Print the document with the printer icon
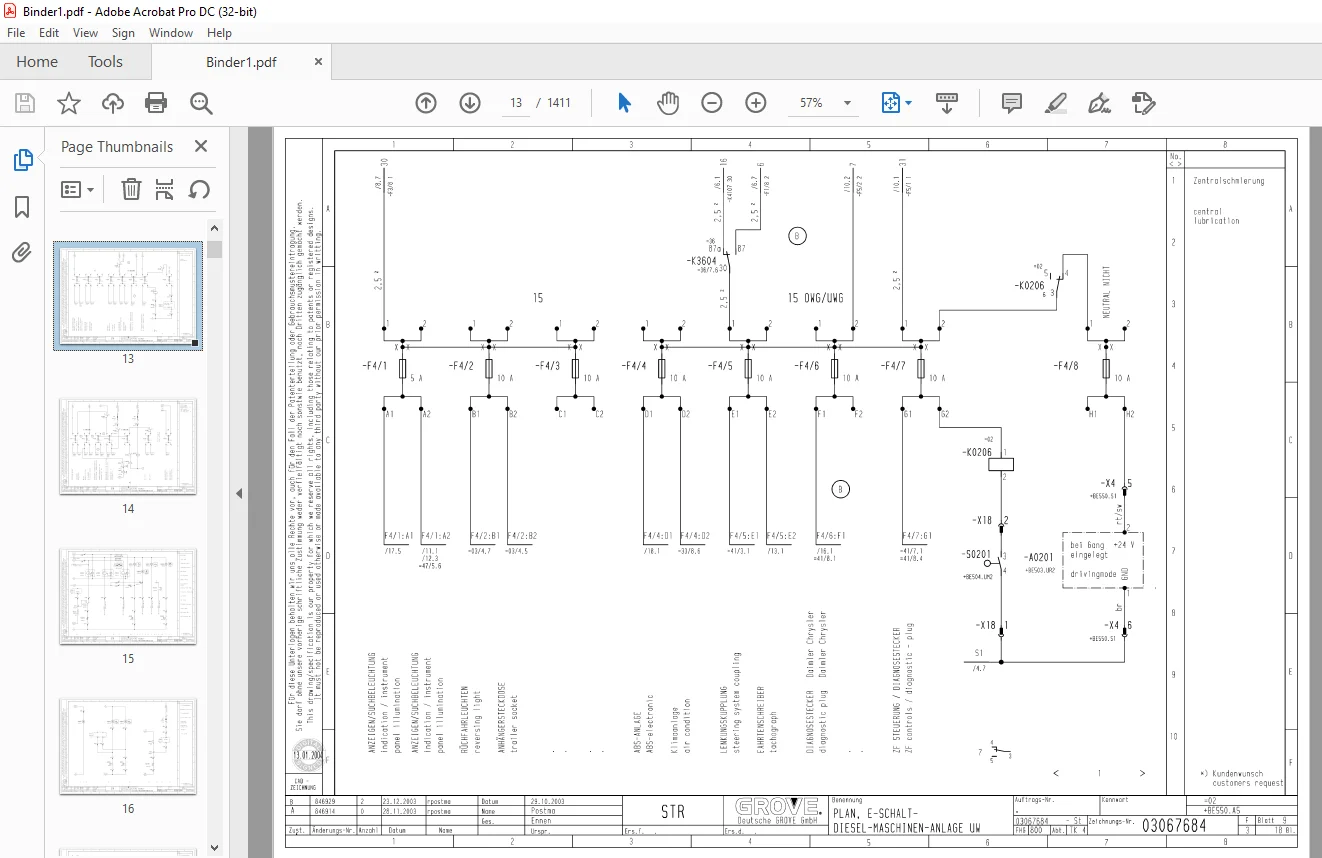Screen dimensions: 1322x858 click(156, 103)
